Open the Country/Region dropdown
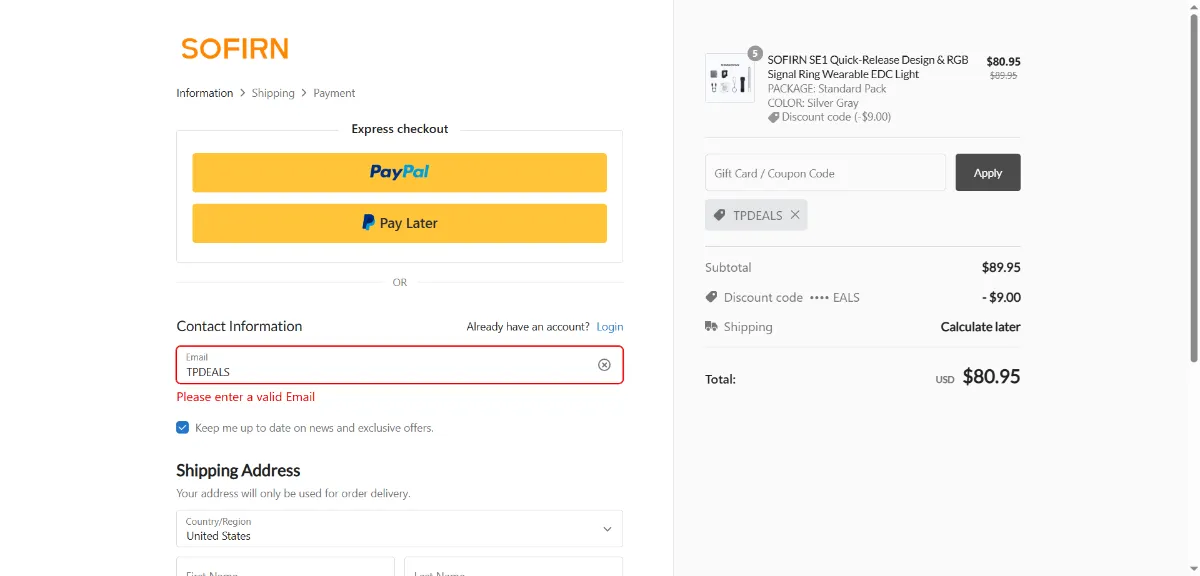Screen dimensions: 1200x576 (x=399, y=529)
